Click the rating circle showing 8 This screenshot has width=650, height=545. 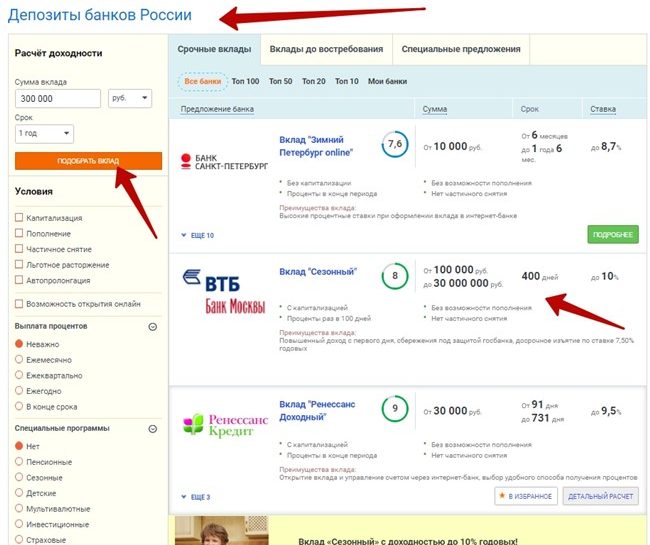tap(395, 276)
